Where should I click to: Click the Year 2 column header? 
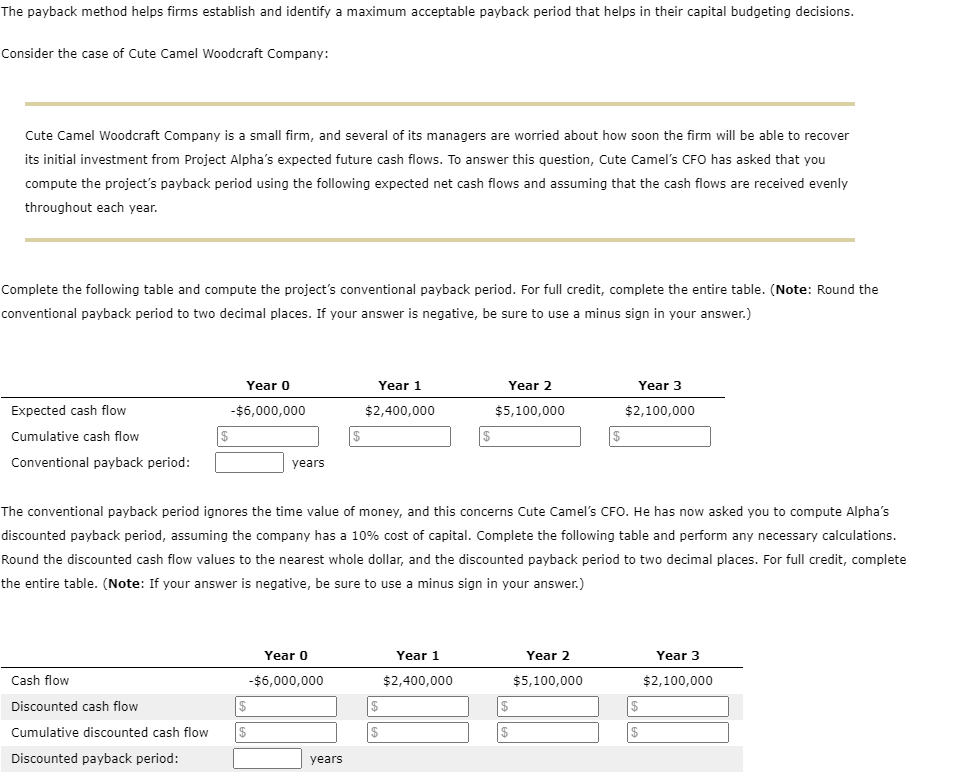coord(529,385)
